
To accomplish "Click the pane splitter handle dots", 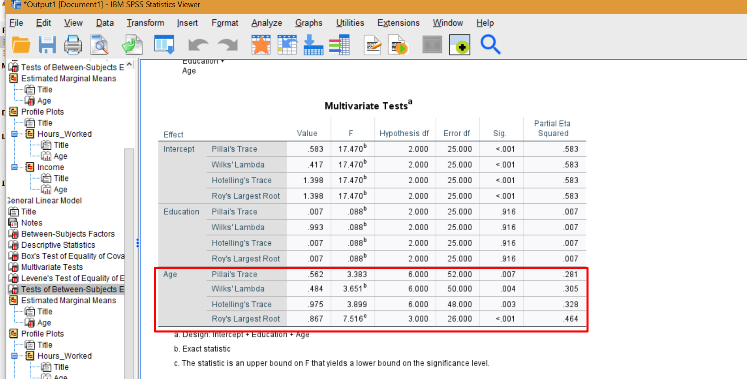I will point(138,243).
